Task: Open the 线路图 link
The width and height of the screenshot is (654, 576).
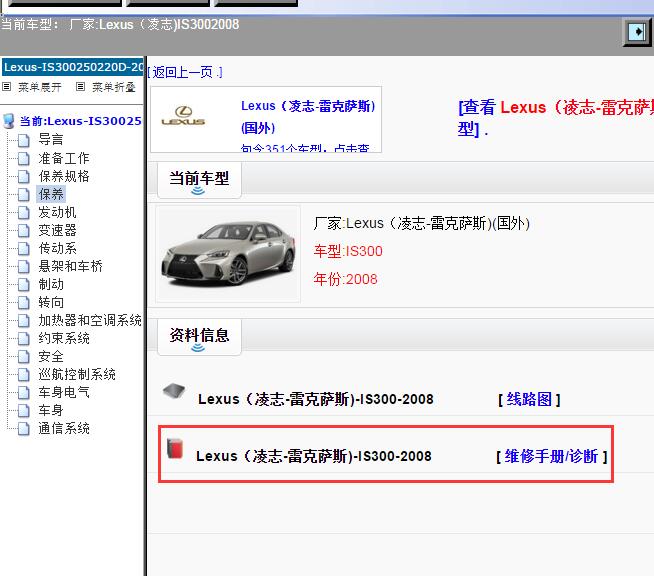Action: 529,399
